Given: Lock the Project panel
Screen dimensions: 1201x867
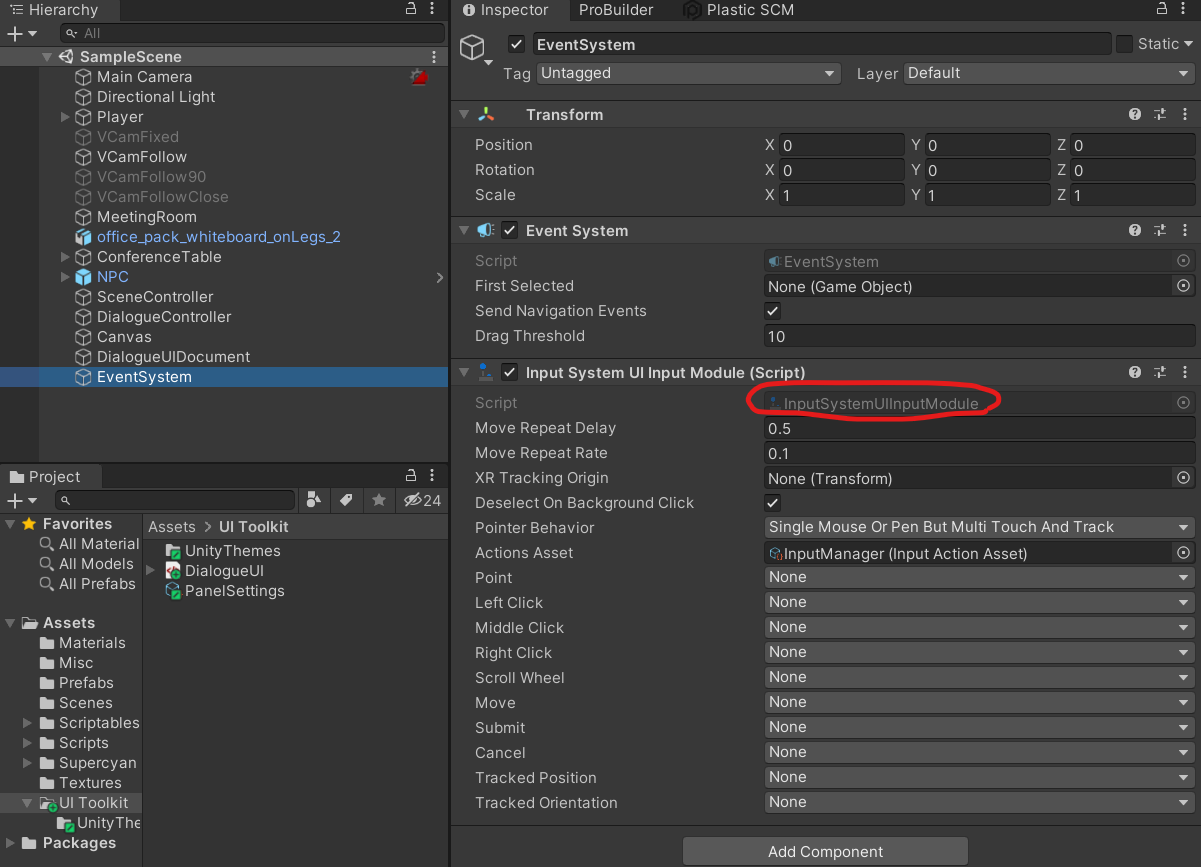Looking at the screenshot, I should [411, 476].
